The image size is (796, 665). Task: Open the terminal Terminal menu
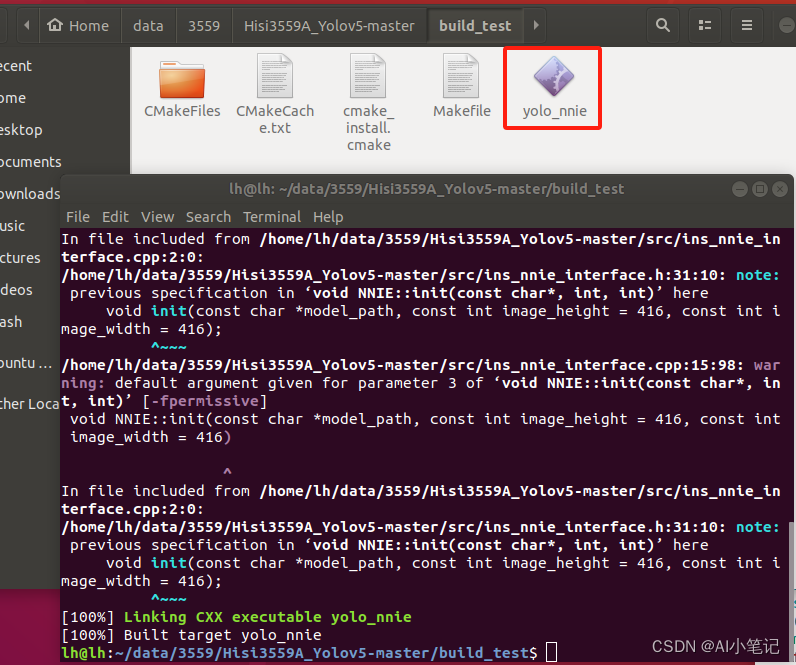pyautogui.click(x=272, y=217)
